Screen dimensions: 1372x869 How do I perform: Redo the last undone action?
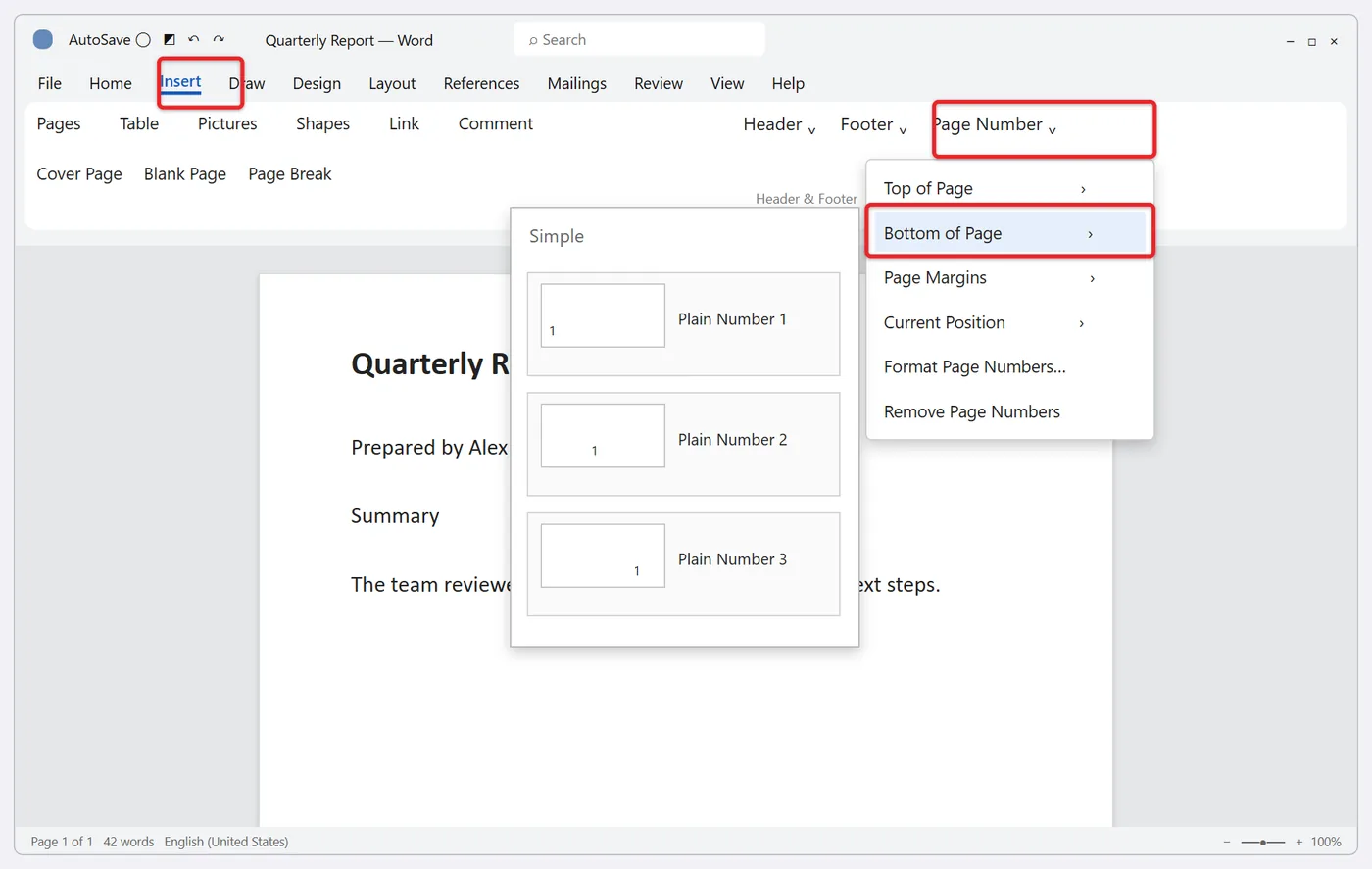tap(219, 40)
